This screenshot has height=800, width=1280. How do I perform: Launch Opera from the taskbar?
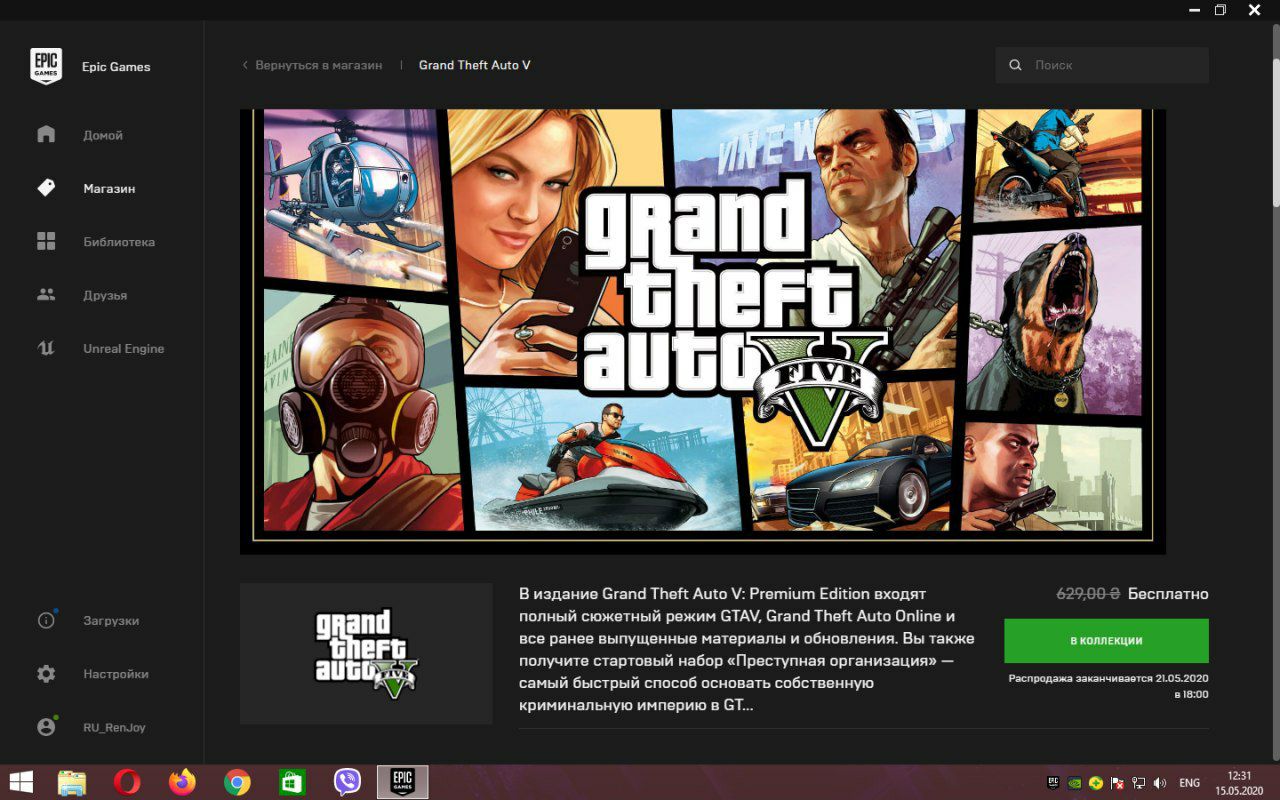(127, 782)
